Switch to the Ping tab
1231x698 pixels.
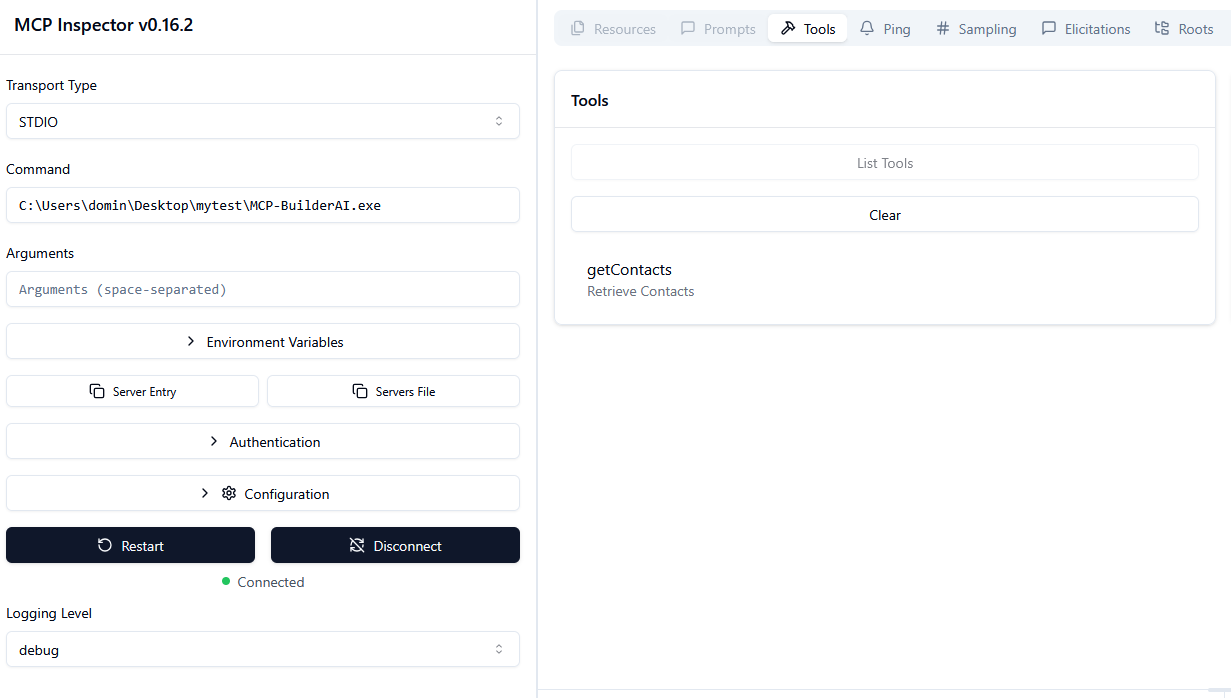point(884,28)
